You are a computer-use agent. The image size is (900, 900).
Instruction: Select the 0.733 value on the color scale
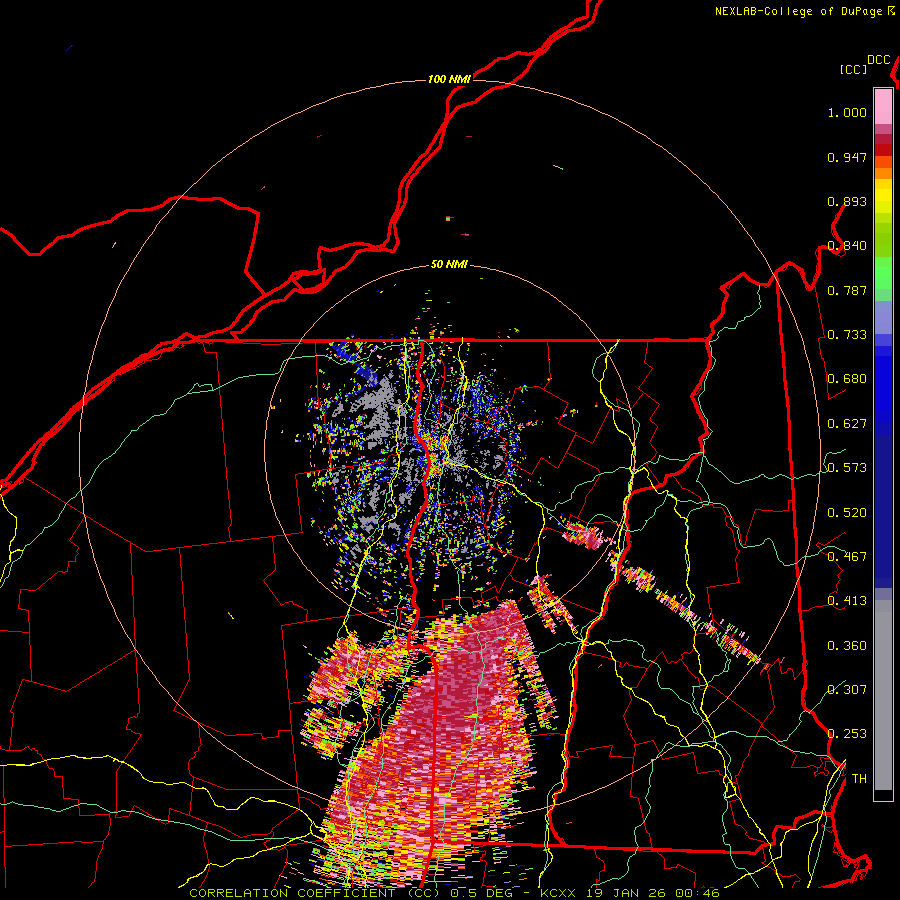click(x=847, y=335)
